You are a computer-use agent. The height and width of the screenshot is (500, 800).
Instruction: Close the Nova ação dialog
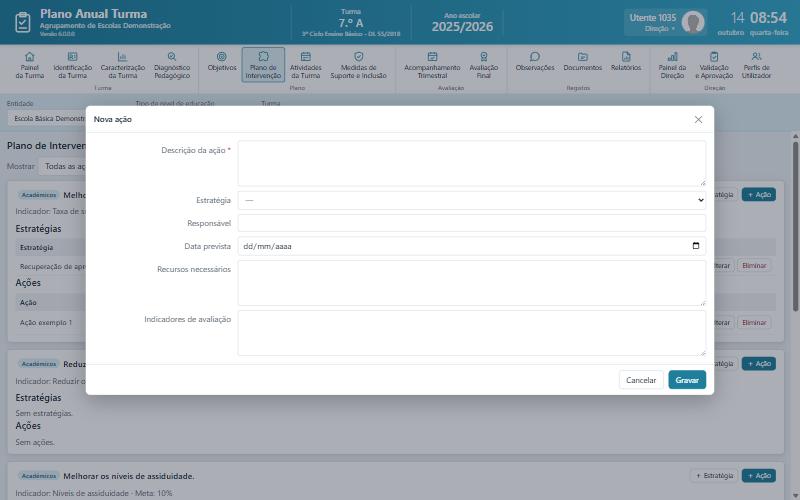click(x=698, y=119)
